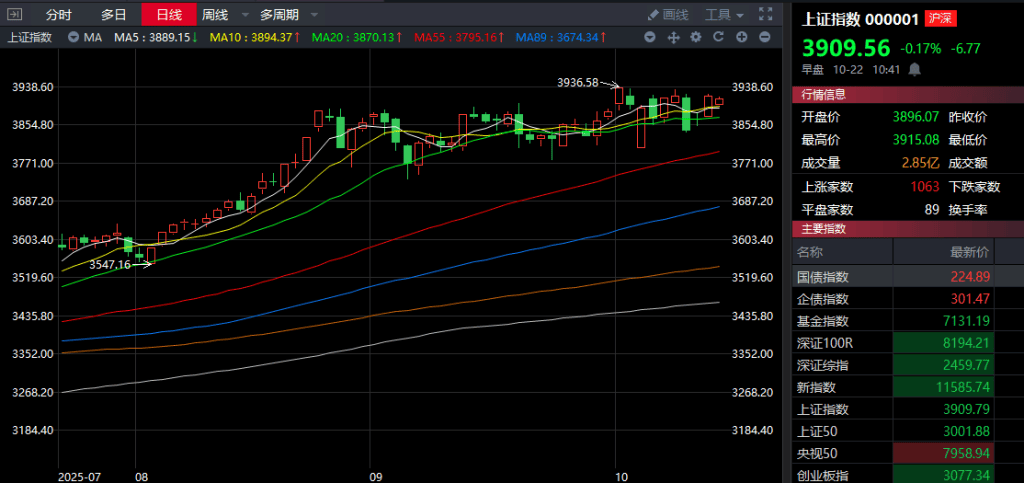Select the 日线 daily chart tab
1024x483 pixels.
pyautogui.click(x=168, y=15)
